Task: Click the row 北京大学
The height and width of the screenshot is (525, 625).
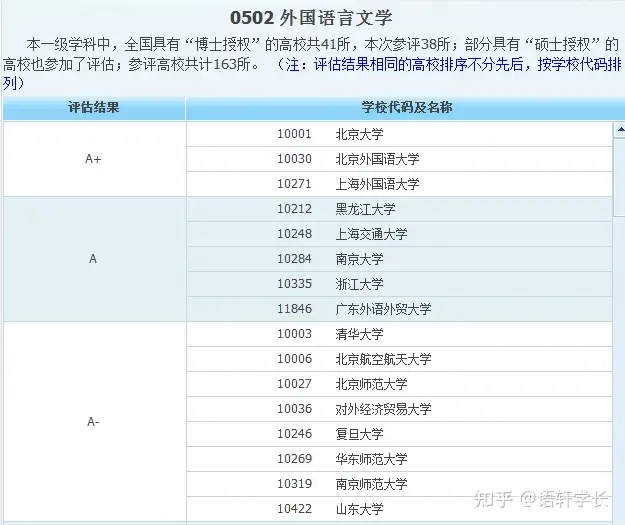Action: coord(399,134)
